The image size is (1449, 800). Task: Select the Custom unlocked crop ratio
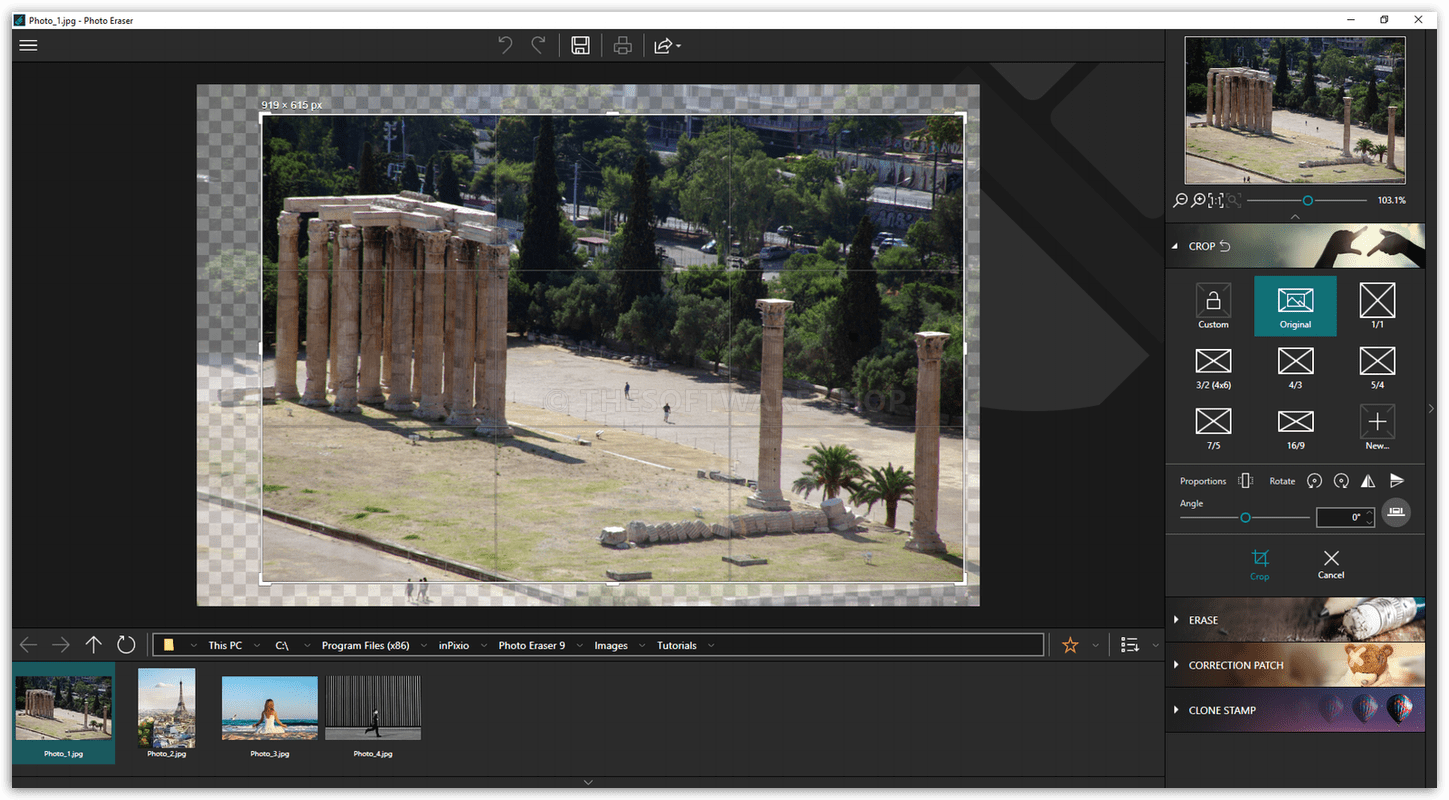point(1213,306)
